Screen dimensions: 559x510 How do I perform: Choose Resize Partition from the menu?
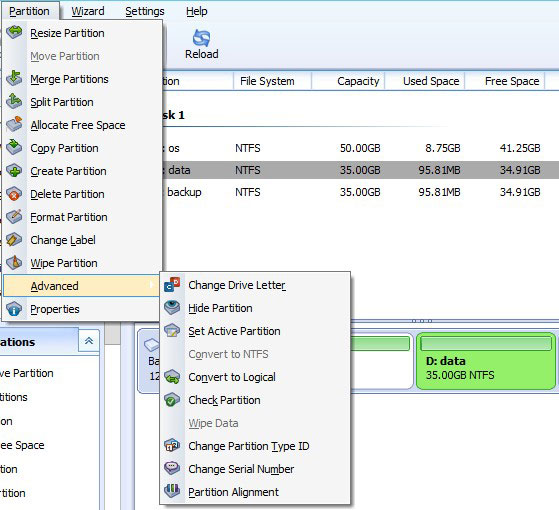point(83,33)
